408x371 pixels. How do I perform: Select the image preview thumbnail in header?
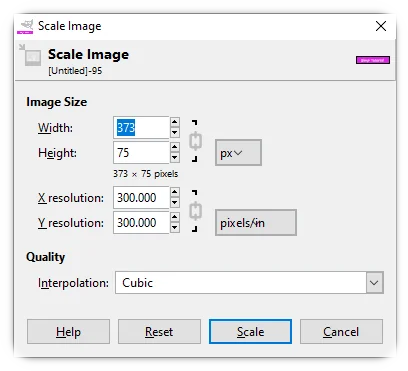pyautogui.click(x=373, y=60)
